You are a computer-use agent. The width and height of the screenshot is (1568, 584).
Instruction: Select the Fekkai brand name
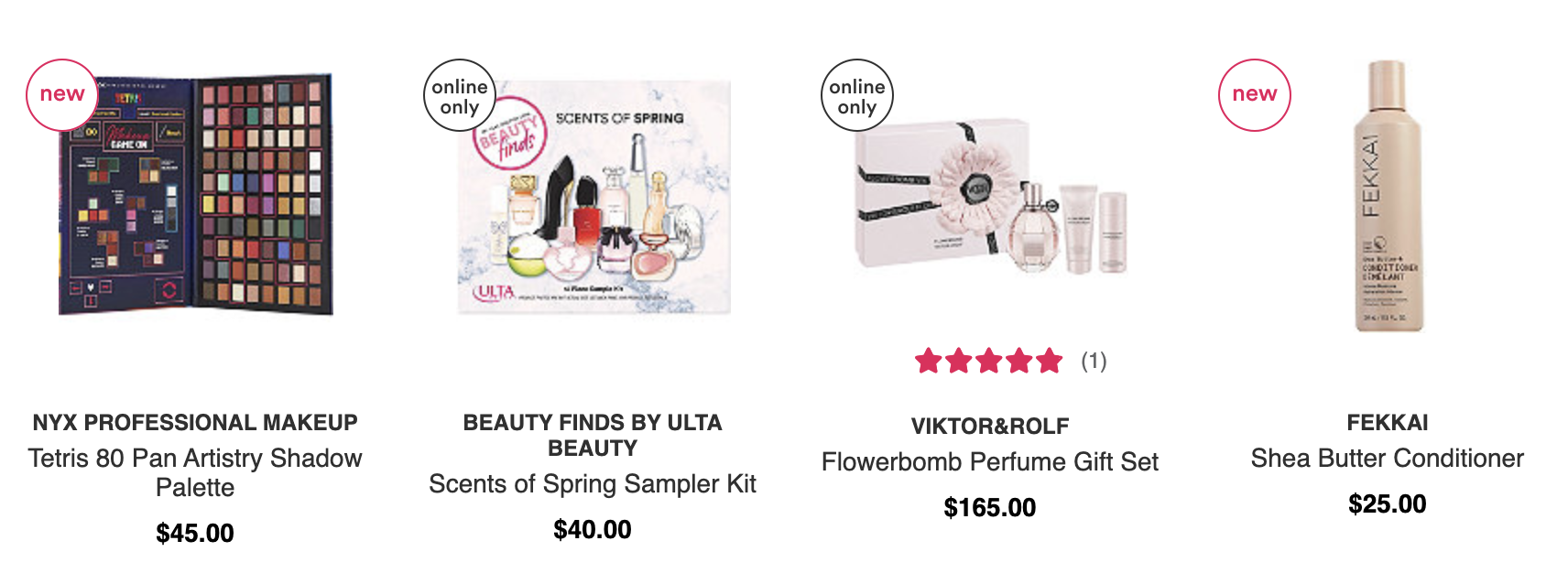pyautogui.click(x=1388, y=423)
